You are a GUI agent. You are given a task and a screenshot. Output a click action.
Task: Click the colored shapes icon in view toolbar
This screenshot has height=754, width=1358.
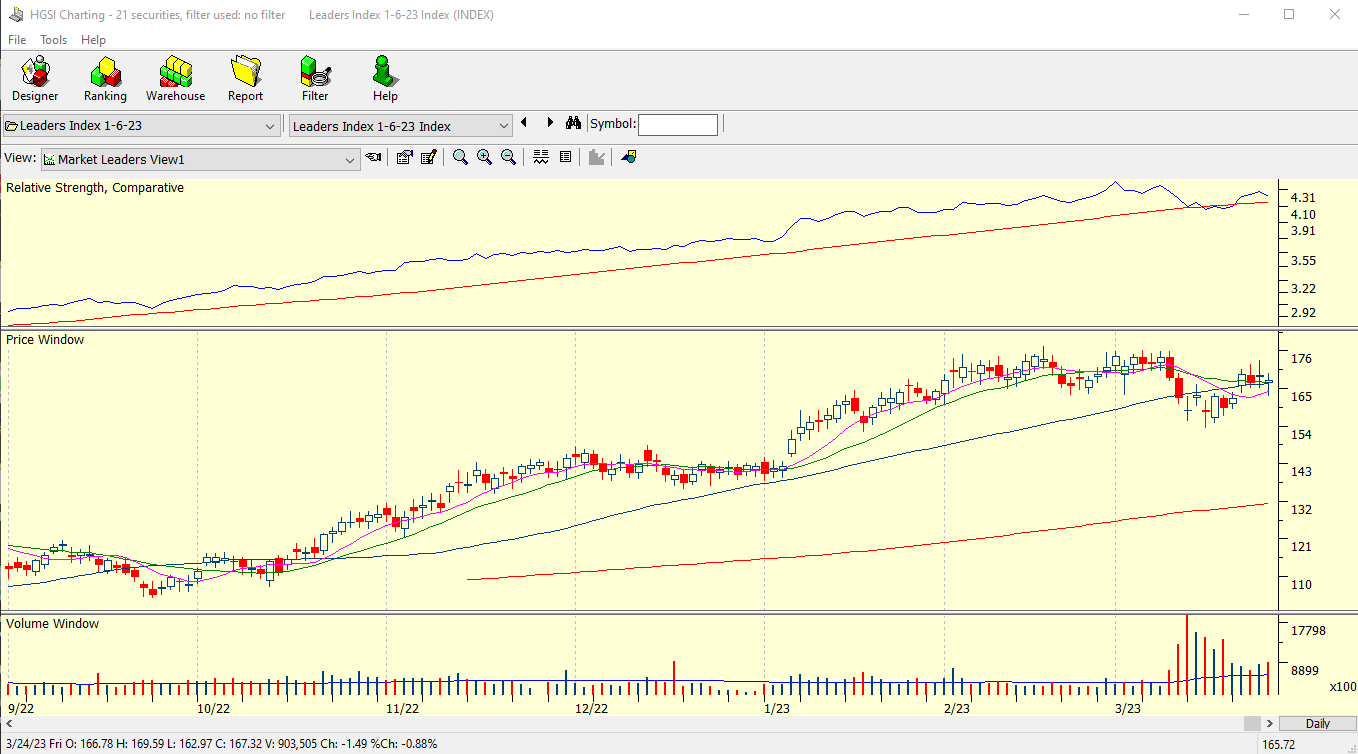coord(628,157)
